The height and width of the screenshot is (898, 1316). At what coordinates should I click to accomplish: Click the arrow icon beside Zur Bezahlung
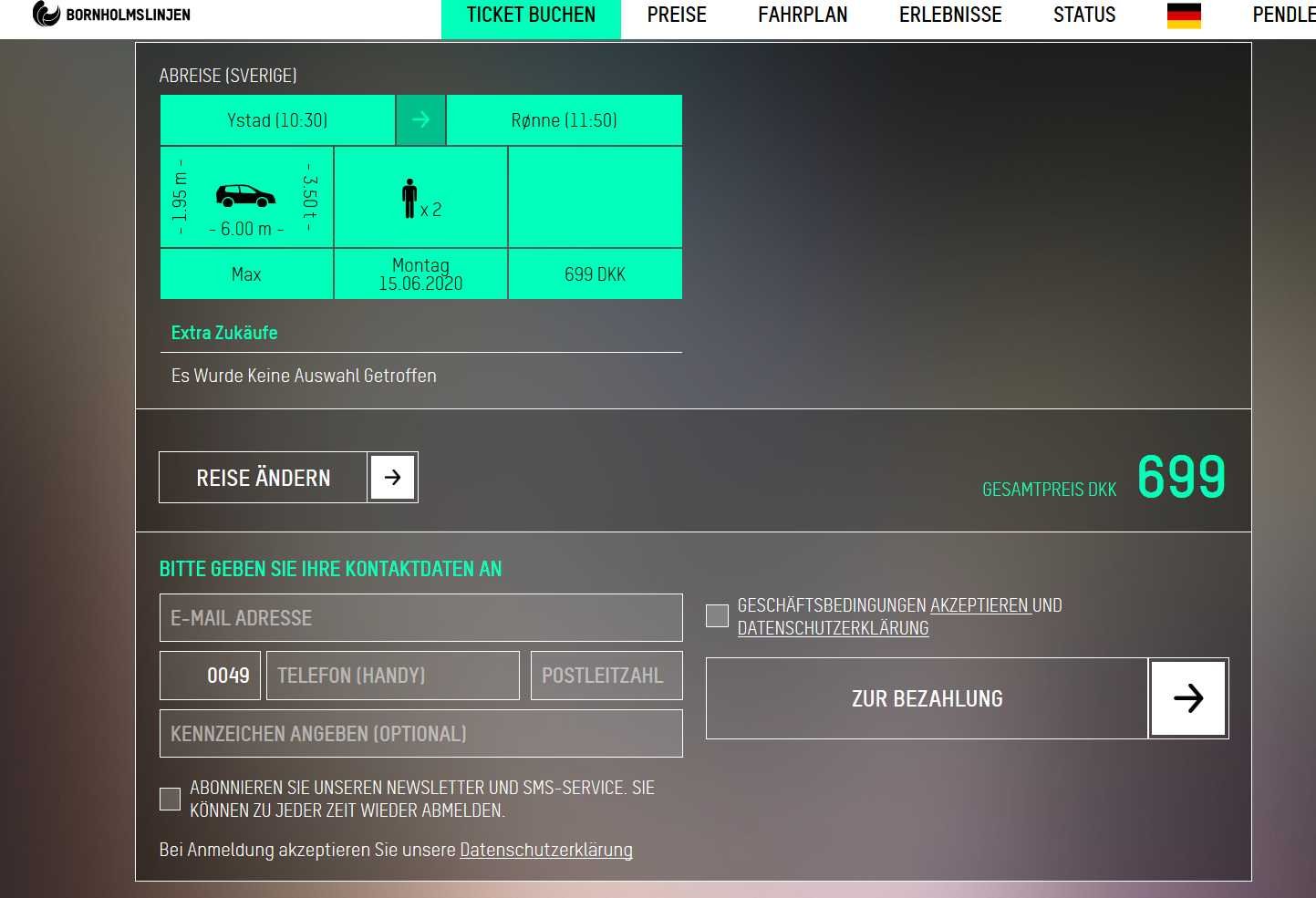[1187, 698]
